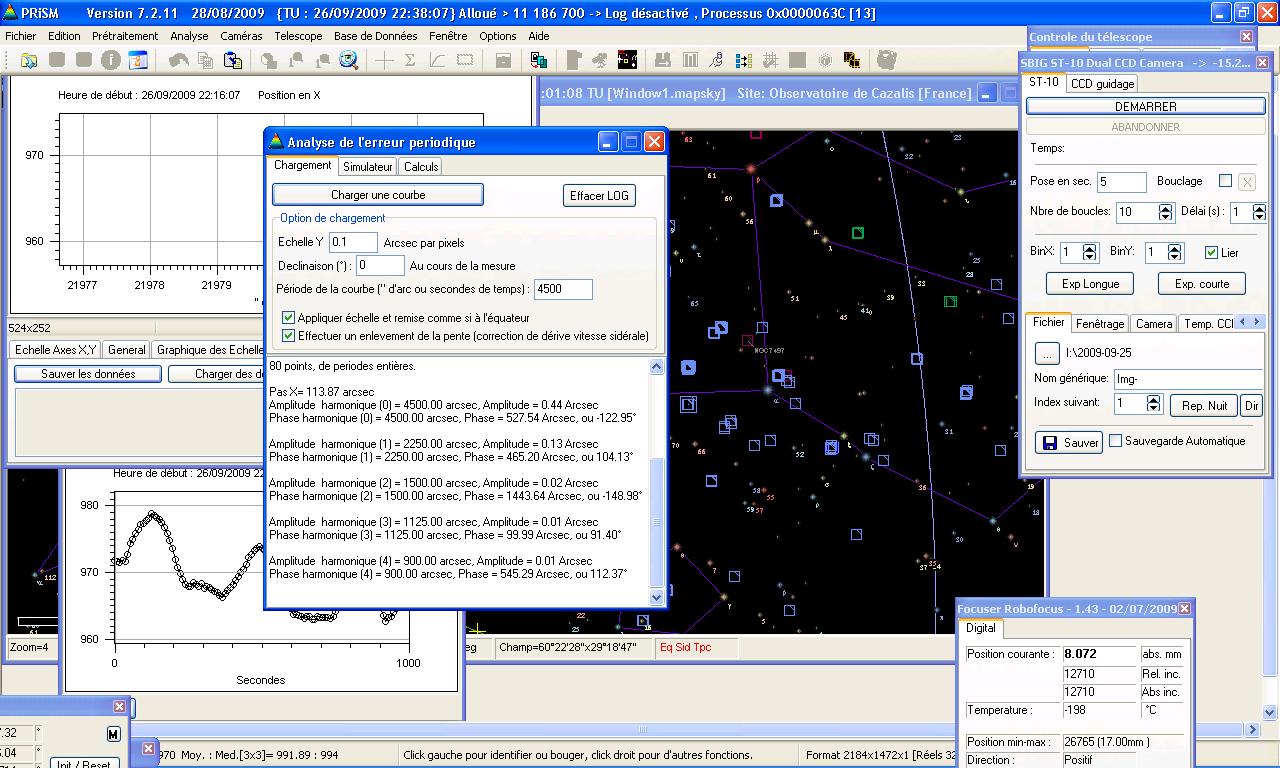The height and width of the screenshot is (768, 1280).
Task: Switch to the CCD guidage tab
Action: pyautogui.click(x=1102, y=84)
